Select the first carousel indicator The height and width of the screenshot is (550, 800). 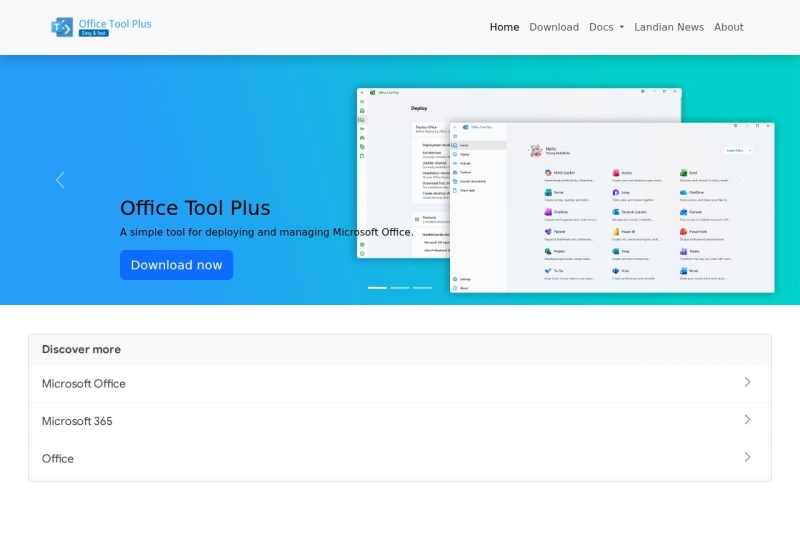click(x=378, y=288)
